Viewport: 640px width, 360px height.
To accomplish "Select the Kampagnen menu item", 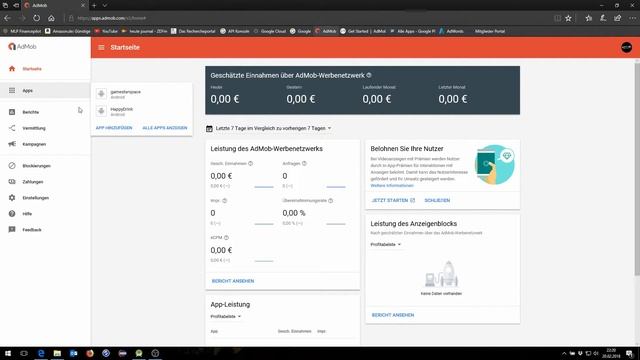I will tap(34, 144).
